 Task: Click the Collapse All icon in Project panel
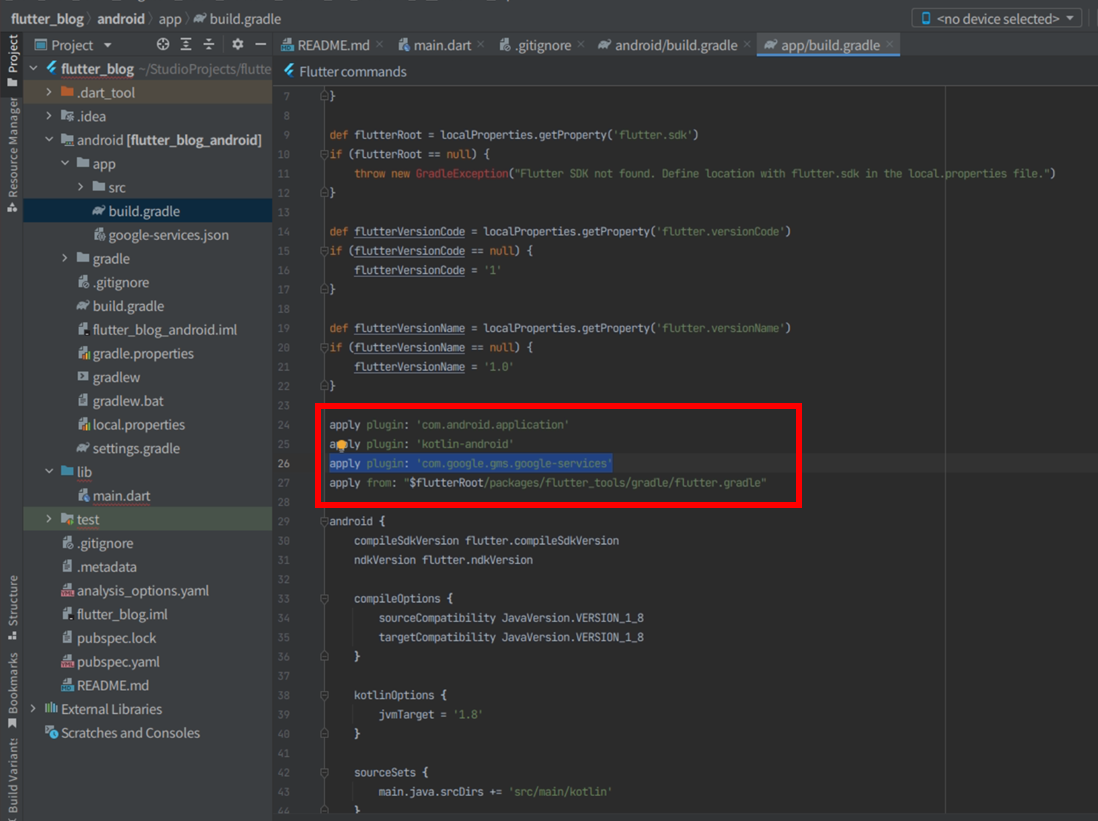(209, 45)
